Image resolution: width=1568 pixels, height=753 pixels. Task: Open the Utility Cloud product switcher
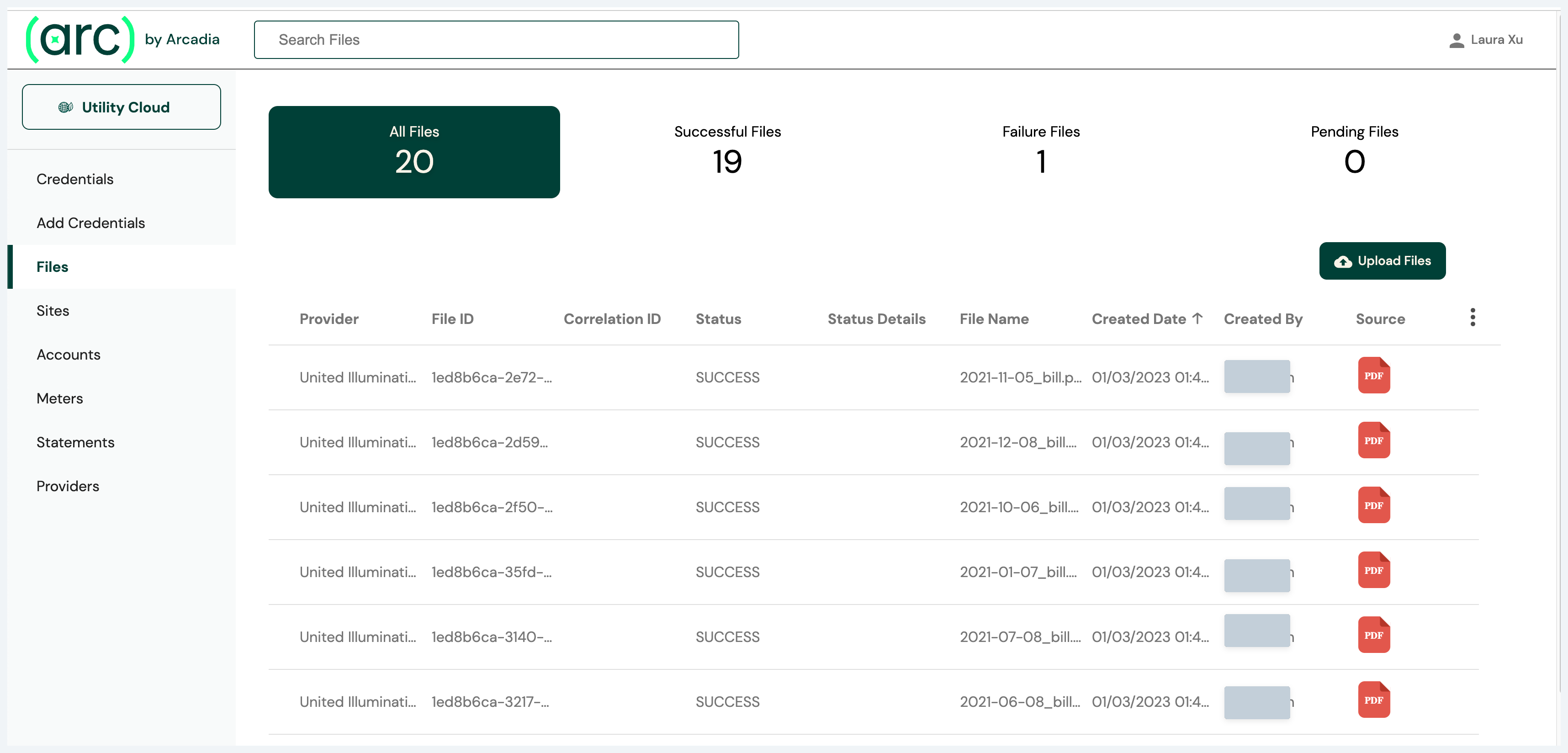click(121, 107)
